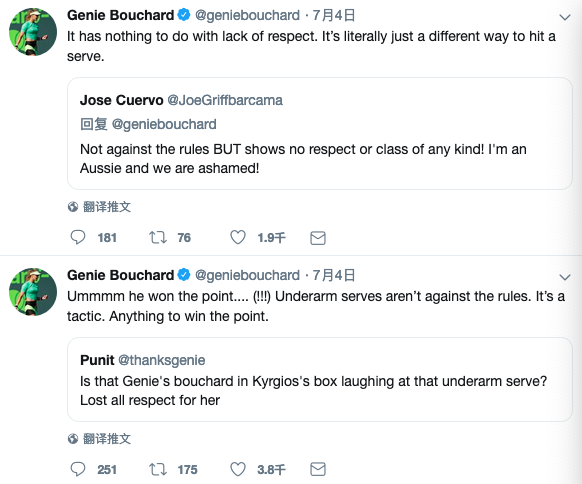Open Genie Bouchard avatar on second tweet
The image size is (582, 484).
(33, 292)
